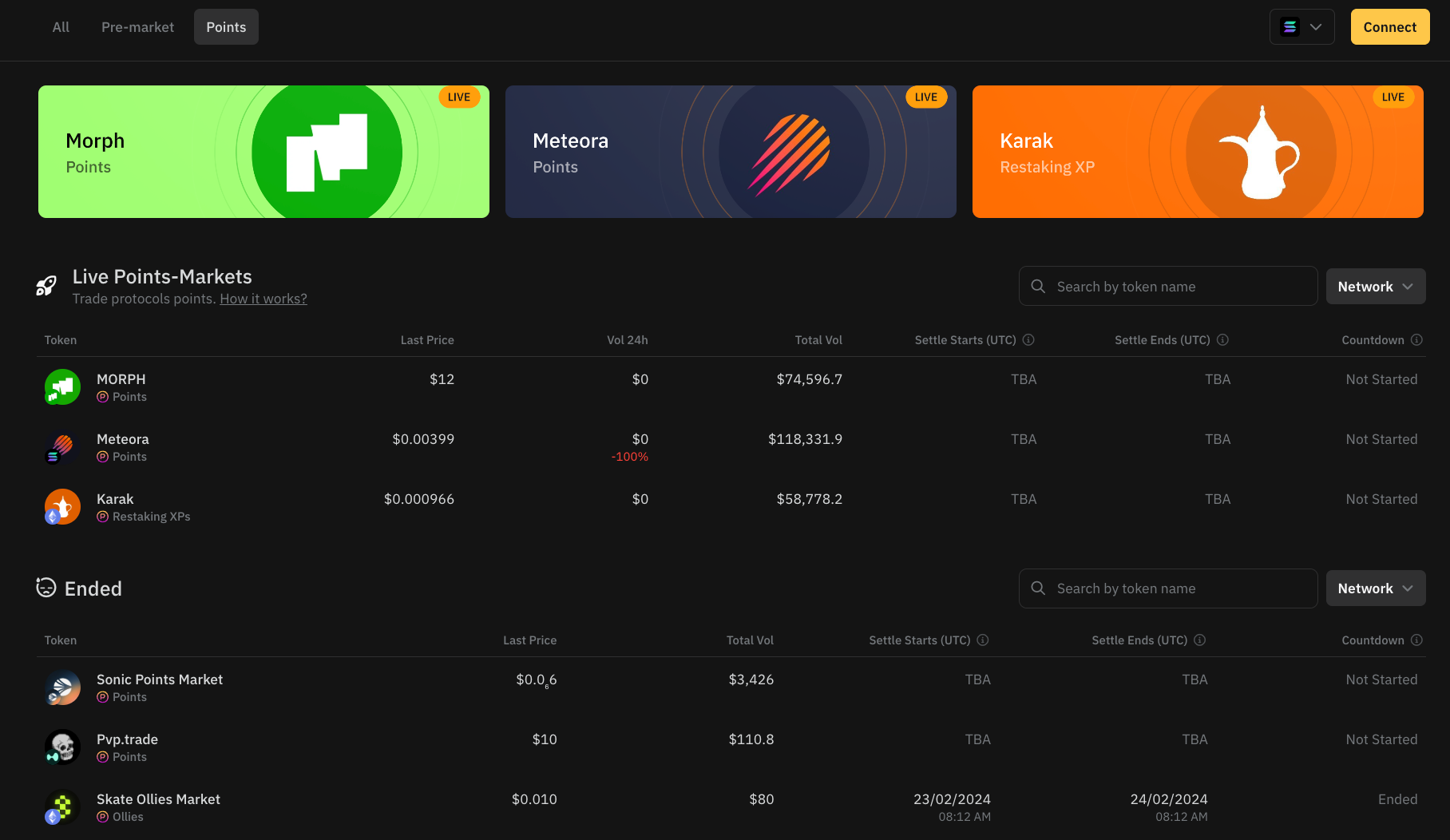Click the -100% change under Meteora volume
Viewport: 1450px width, 840px height.
630,457
